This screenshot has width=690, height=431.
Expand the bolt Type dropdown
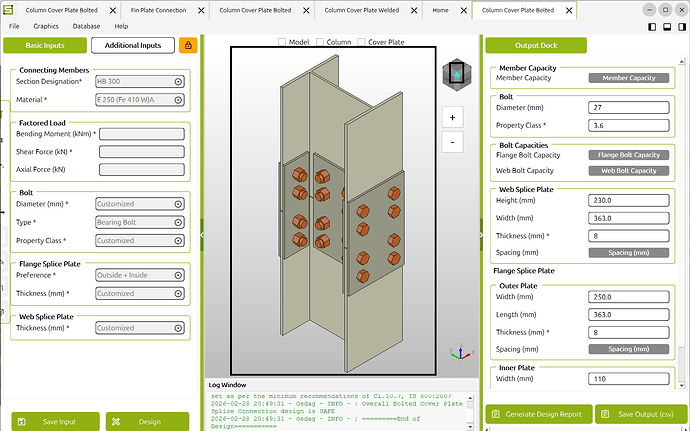pos(140,222)
